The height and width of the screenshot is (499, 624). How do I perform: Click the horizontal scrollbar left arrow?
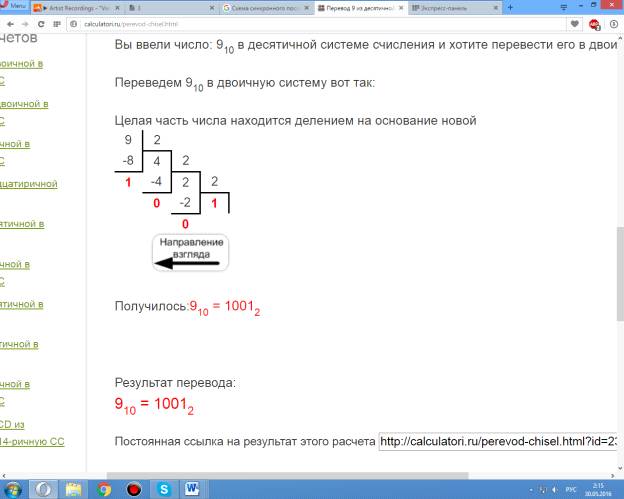pos(4,476)
